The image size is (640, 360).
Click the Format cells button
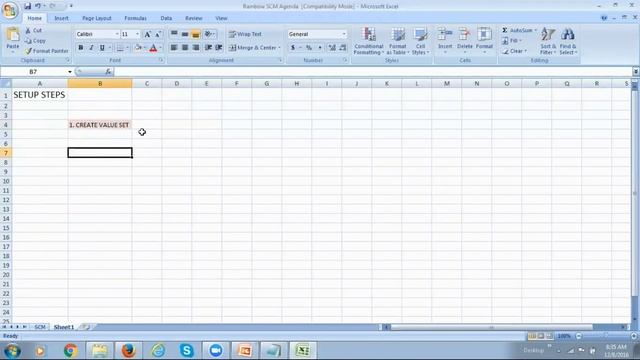(484, 39)
